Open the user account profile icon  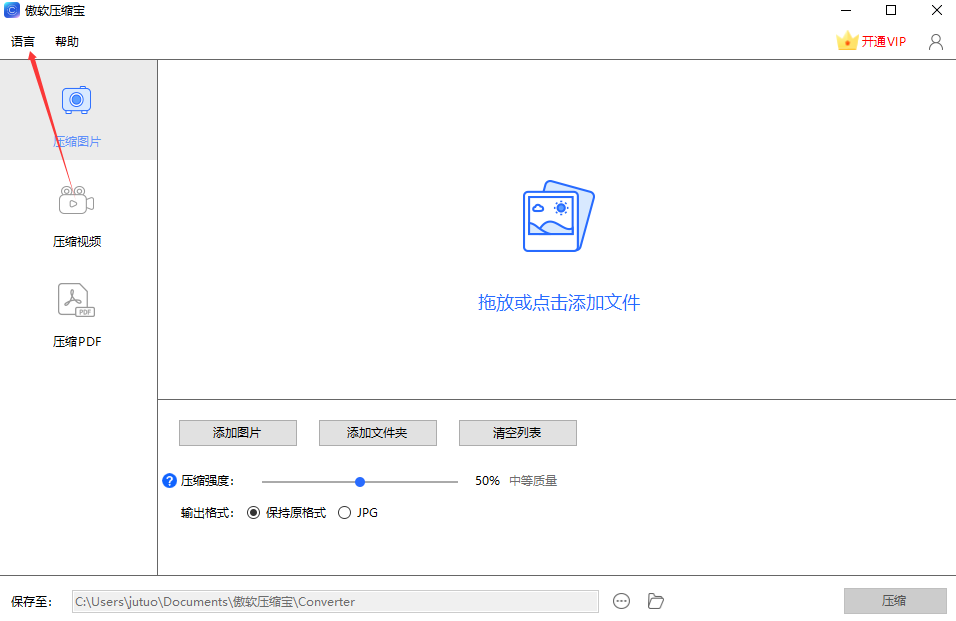click(x=935, y=41)
